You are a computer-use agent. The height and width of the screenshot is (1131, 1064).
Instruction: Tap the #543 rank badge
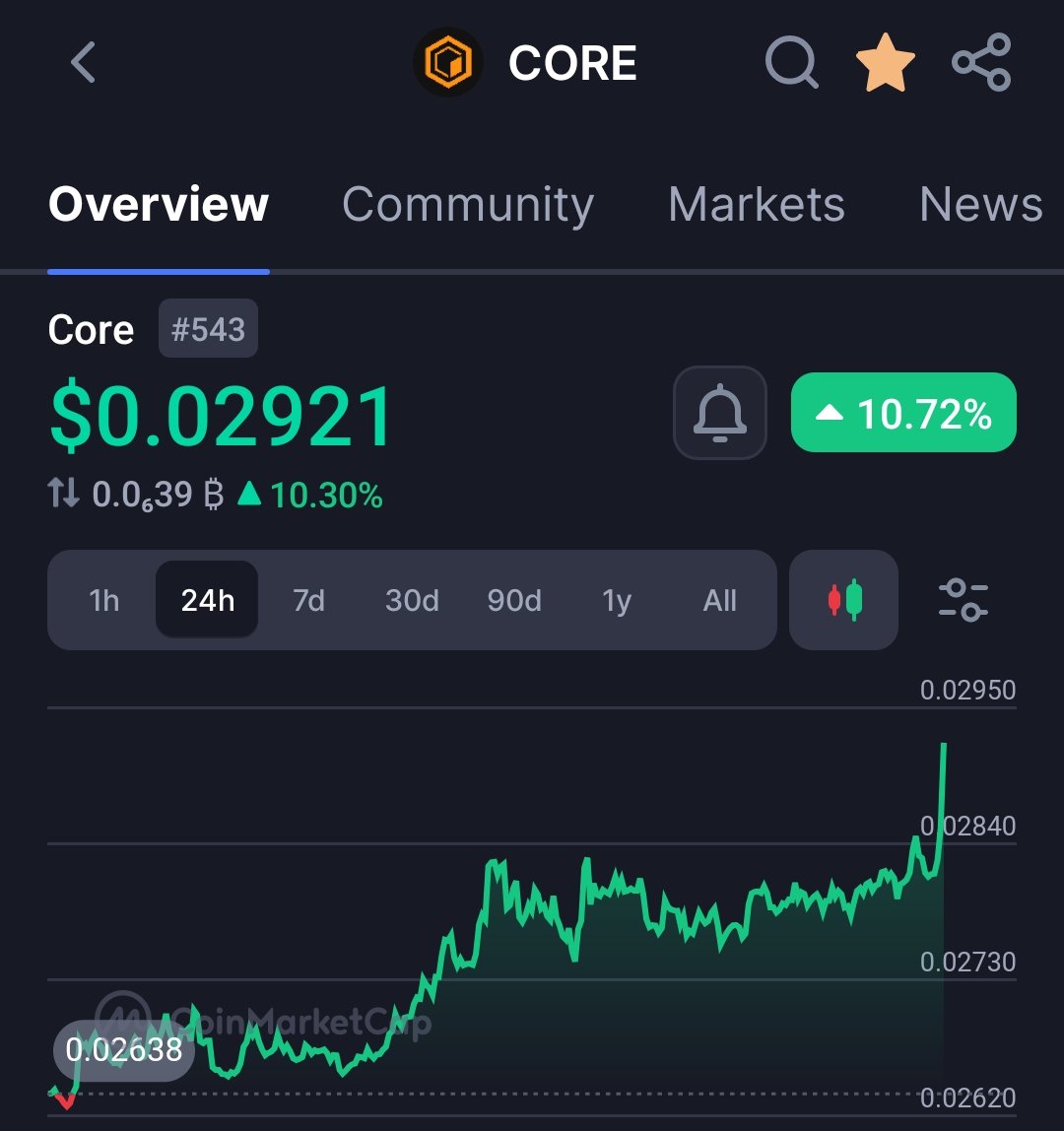208,329
